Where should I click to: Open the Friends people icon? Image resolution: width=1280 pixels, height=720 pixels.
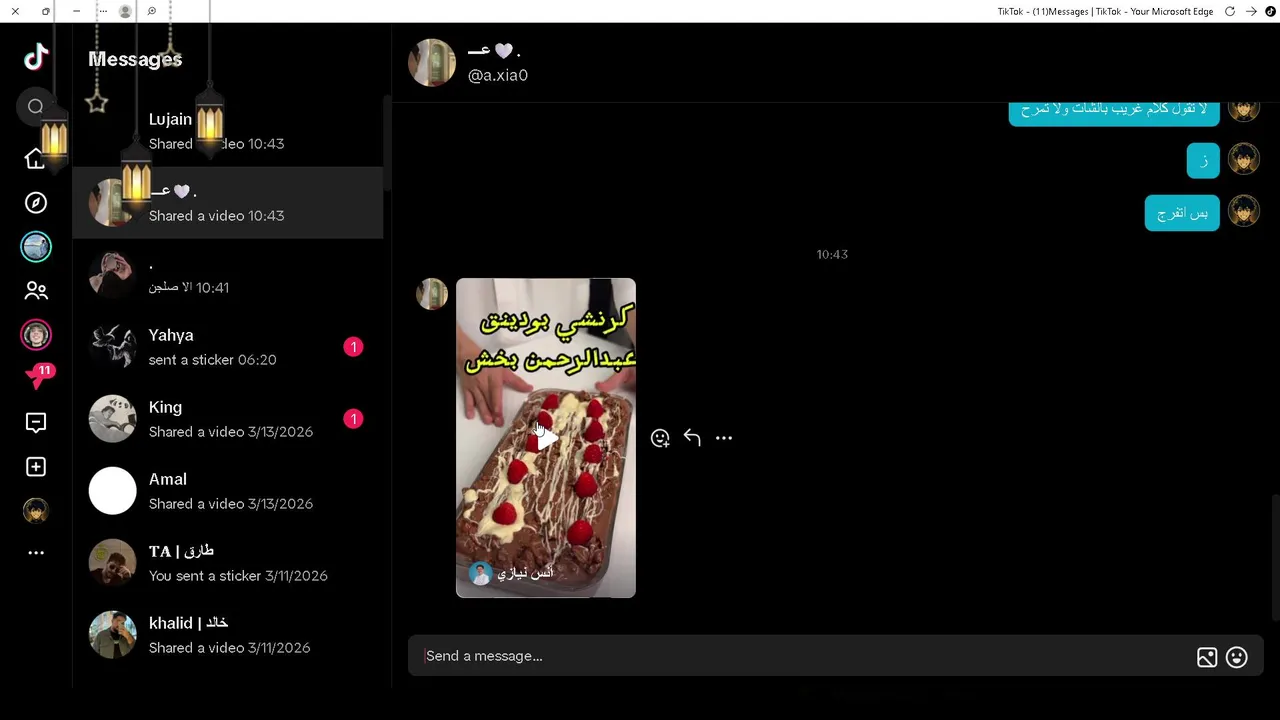click(36, 291)
